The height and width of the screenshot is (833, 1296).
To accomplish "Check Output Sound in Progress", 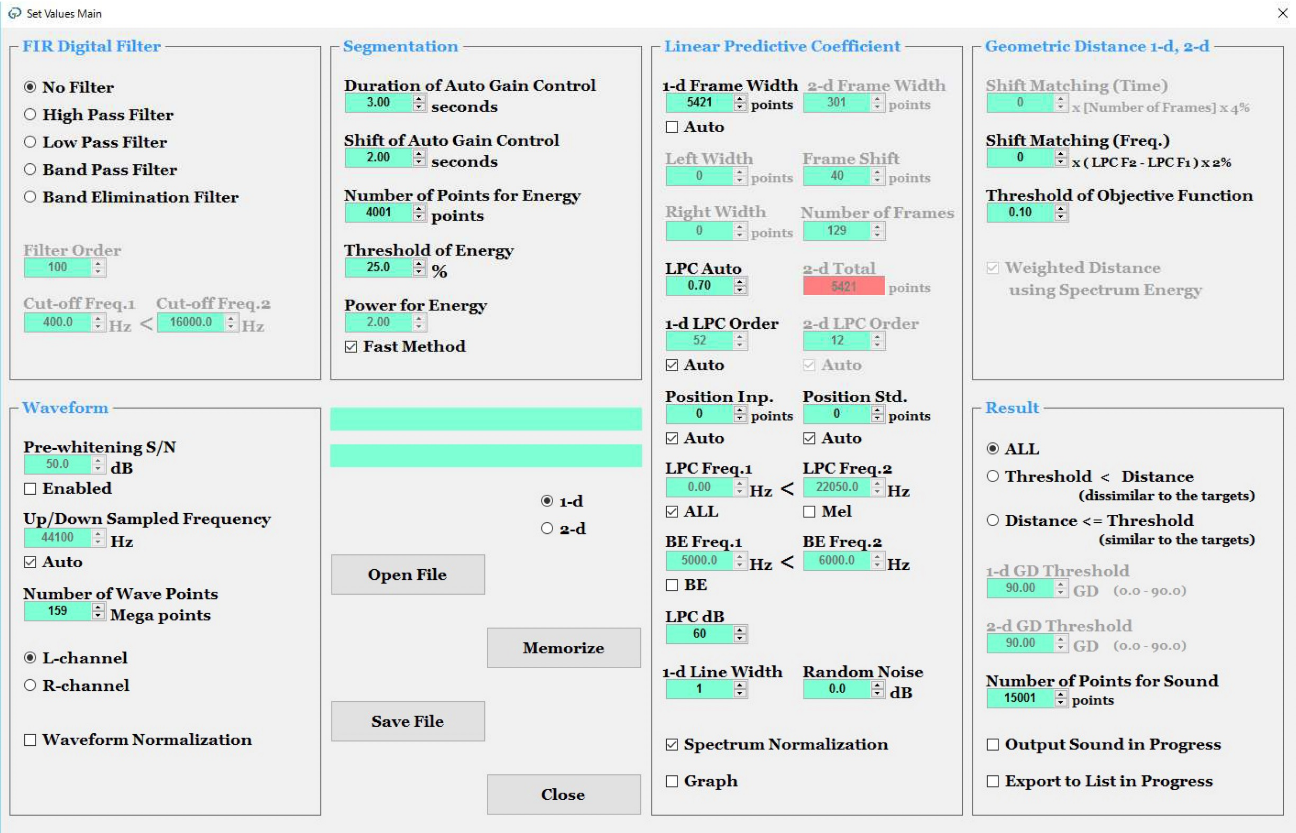I will pyautogui.click(x=993, y=745).
